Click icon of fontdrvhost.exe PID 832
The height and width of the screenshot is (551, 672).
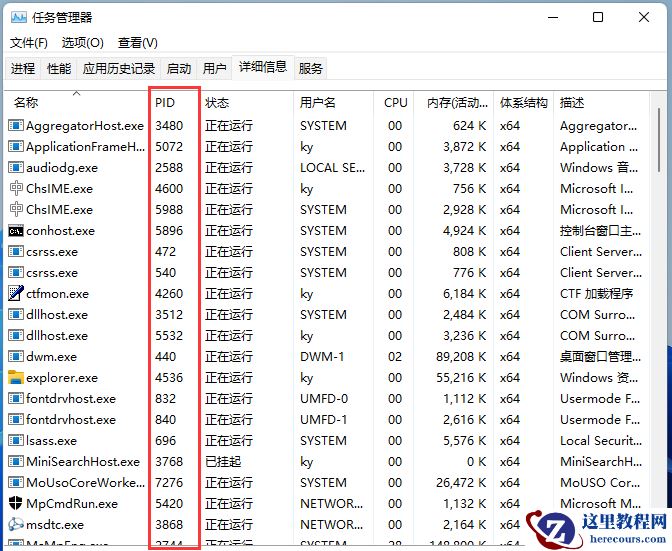click(x=16, y=398)
